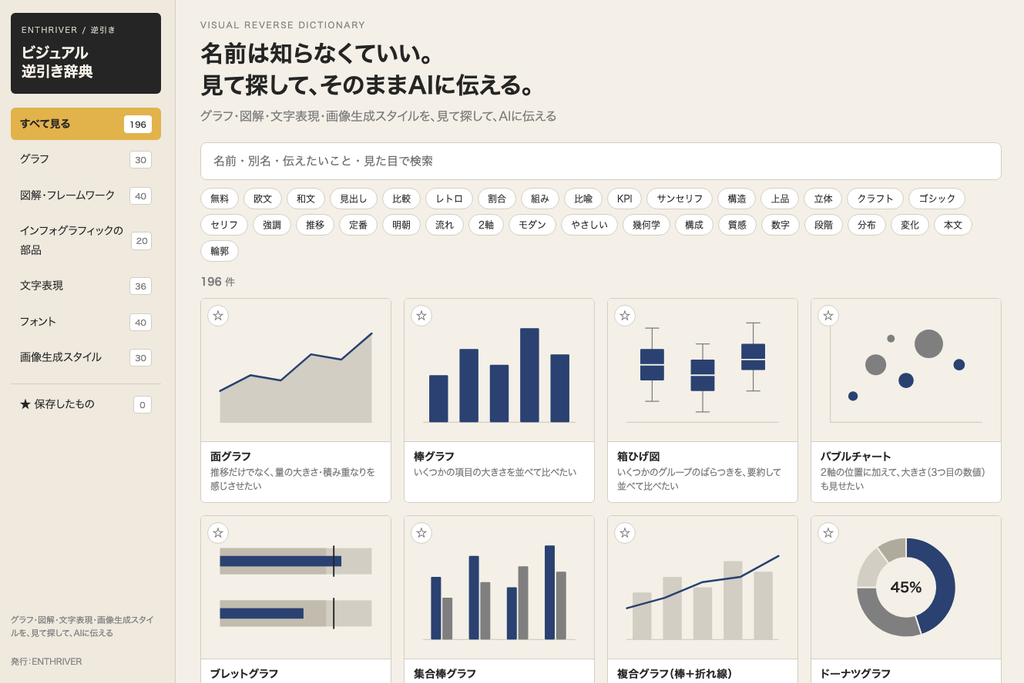Open インフォグラフィックの部品 category
1024x683 pixels.
point(86,240)
